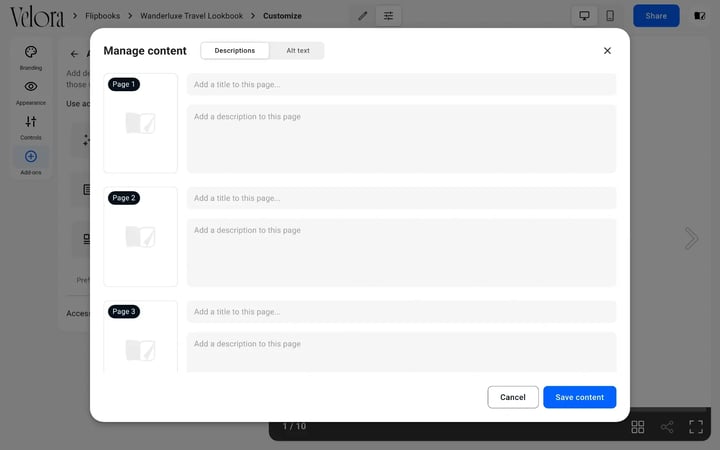Image resolution: width=720 pixels, height=450 pixels.
Task: Click the 1 / 10 page indicator
Action: coord(294,427)
